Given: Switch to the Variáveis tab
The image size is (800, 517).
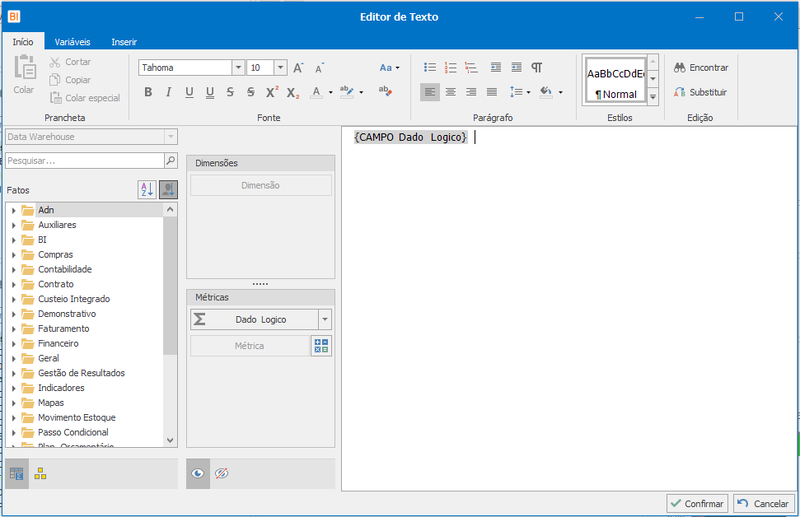Looking at the screenshot, I should coord(72,42).
